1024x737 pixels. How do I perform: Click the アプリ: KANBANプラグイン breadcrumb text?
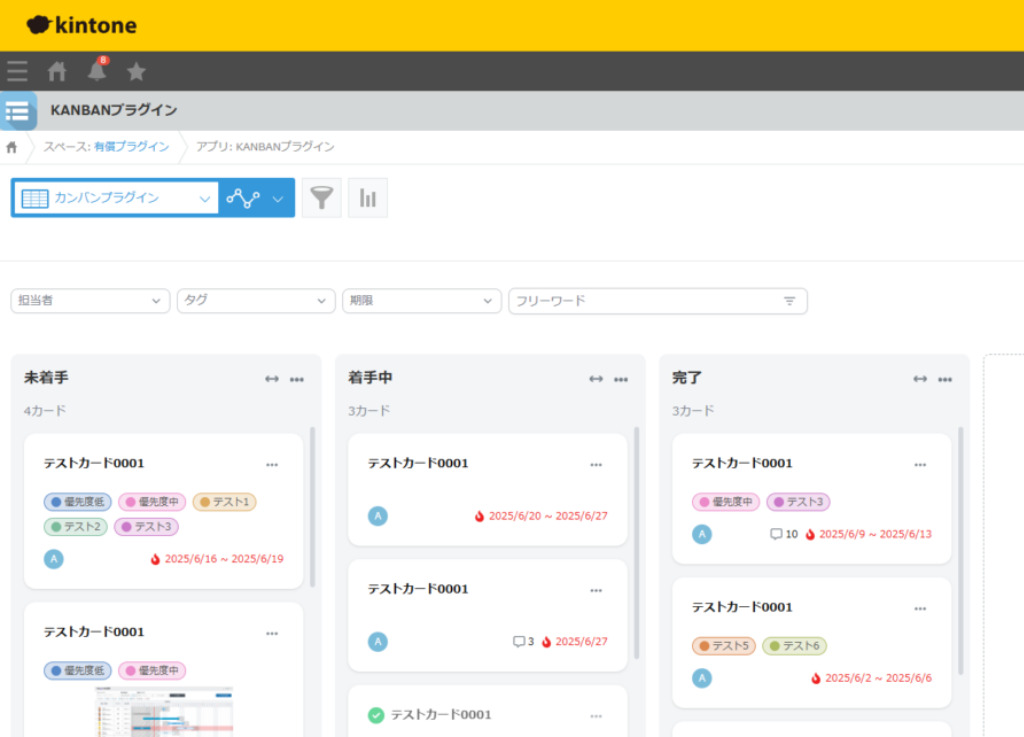tap(265, 147)
